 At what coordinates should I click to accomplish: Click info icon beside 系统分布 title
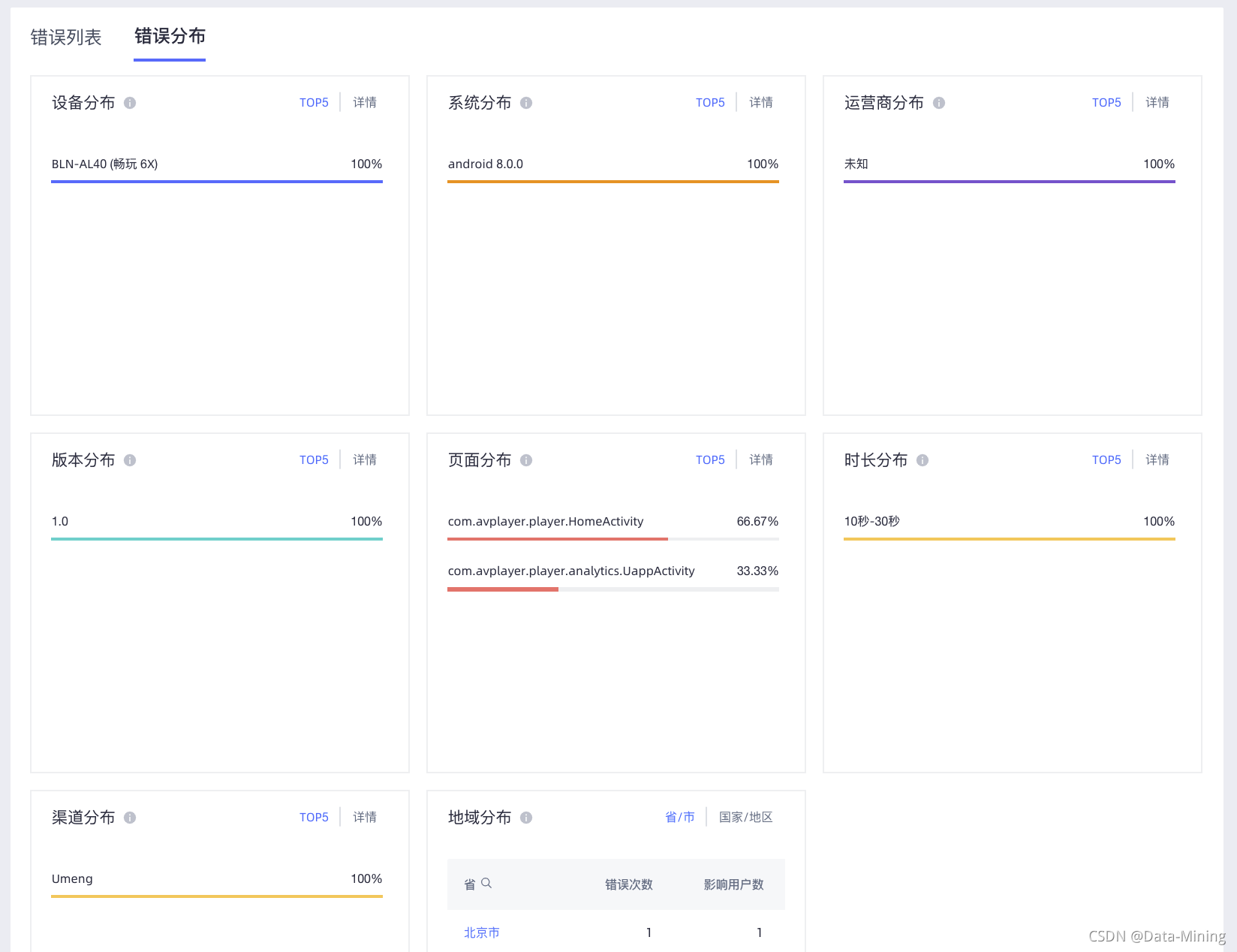coord(526,103)
